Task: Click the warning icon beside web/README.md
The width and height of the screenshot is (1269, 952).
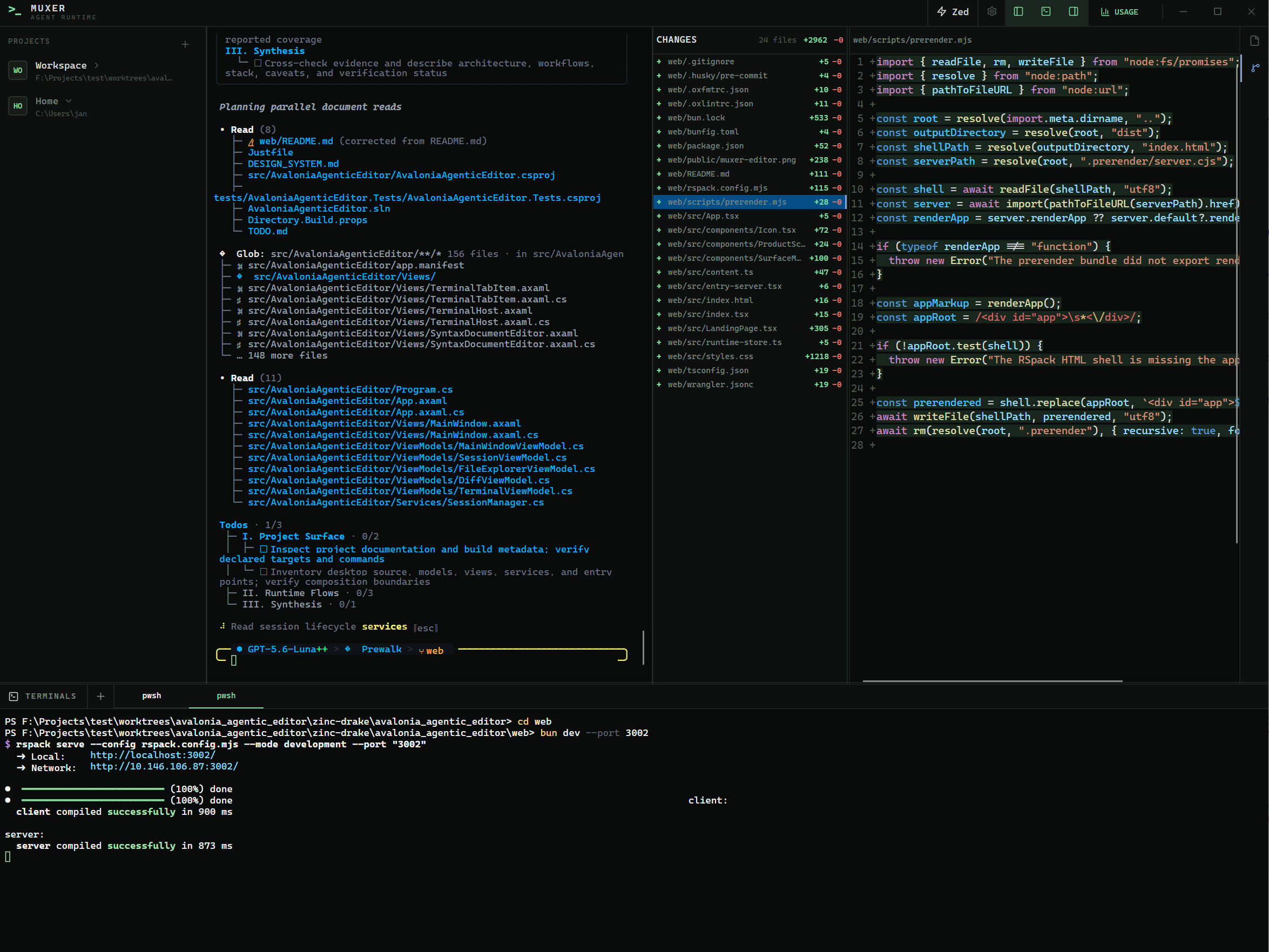Action: click(x=251, y=141)
